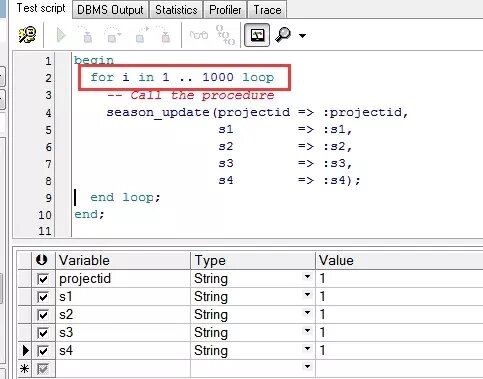Toggle the Create Profiler report button
The width and height of the screenshot is (483, 379).
pyautogui.click(x=257, y=35)
